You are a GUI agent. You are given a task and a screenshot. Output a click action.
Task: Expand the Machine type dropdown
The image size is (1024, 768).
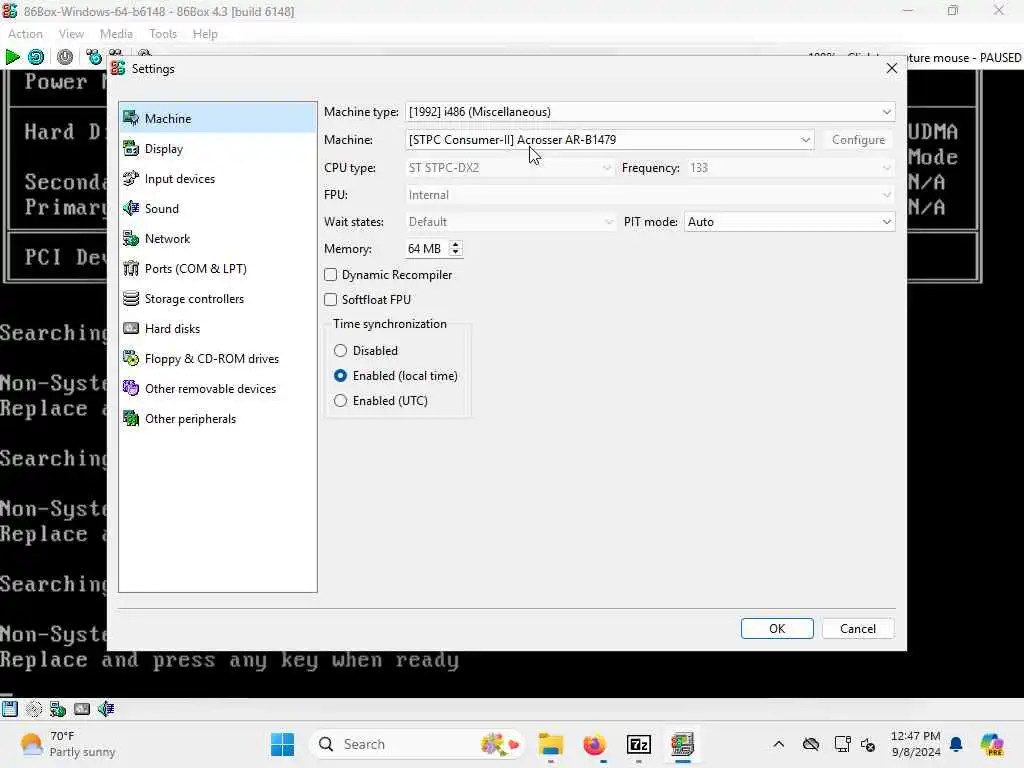(x=650, y=112)
